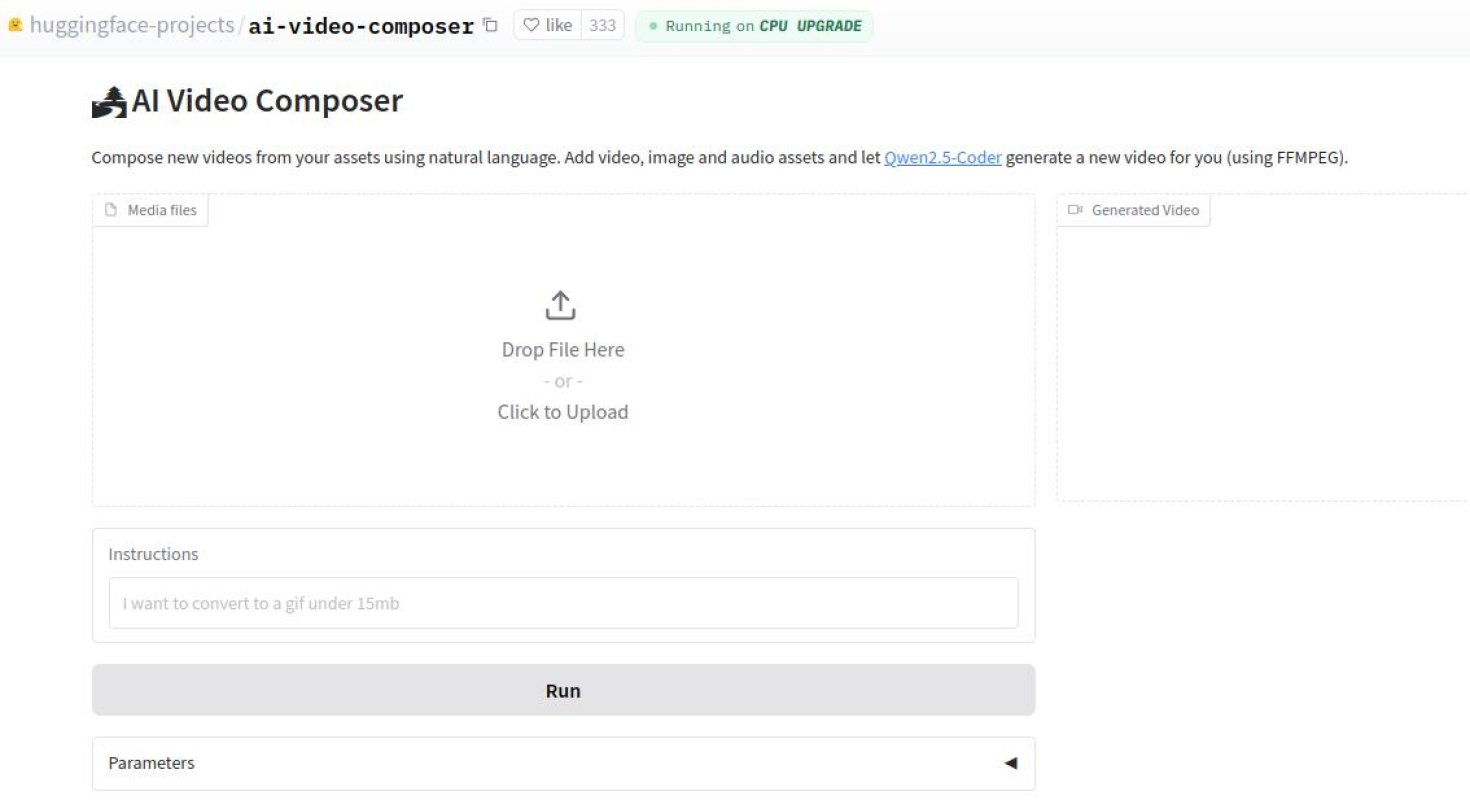Click the Running on CPU UPGRADE badge

click(x=754, y=26)
